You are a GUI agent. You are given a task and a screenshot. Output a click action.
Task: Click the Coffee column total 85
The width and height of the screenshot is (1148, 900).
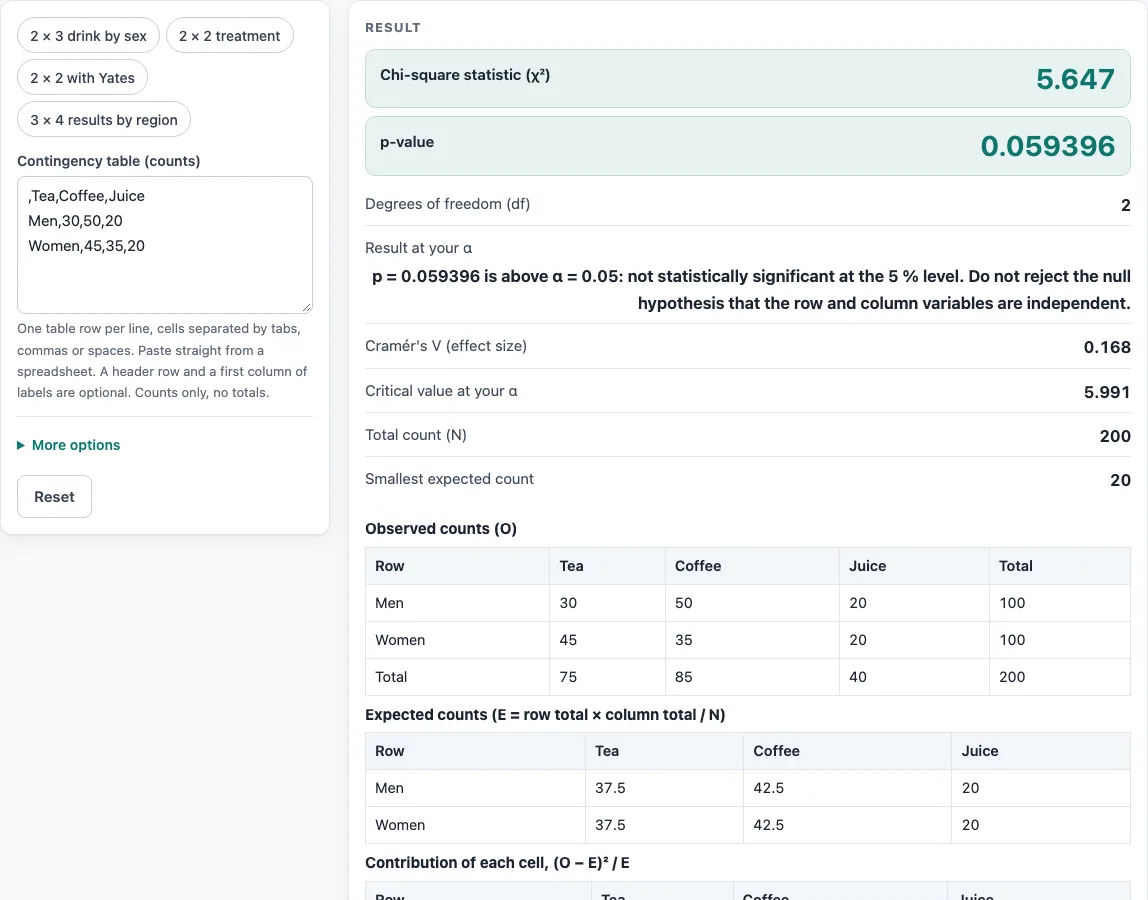click(x=684, y=677)
